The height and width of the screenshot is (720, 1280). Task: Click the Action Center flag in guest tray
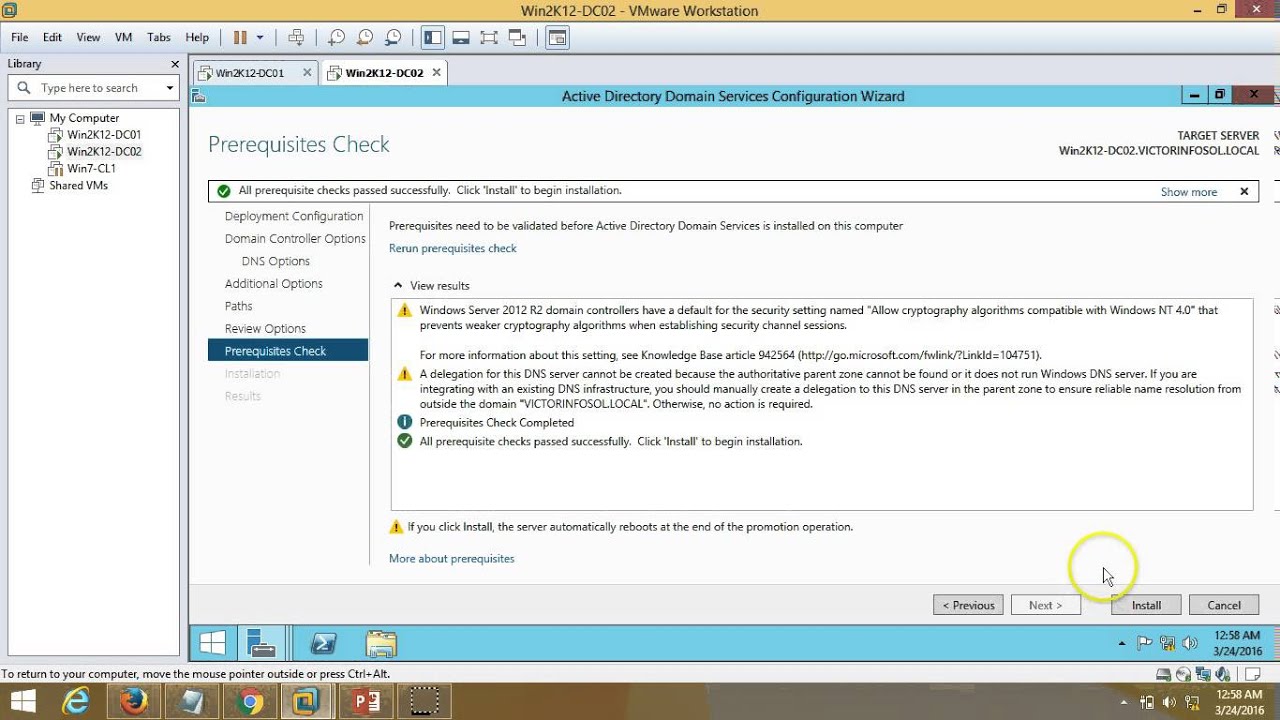(x=1145, y=644)
